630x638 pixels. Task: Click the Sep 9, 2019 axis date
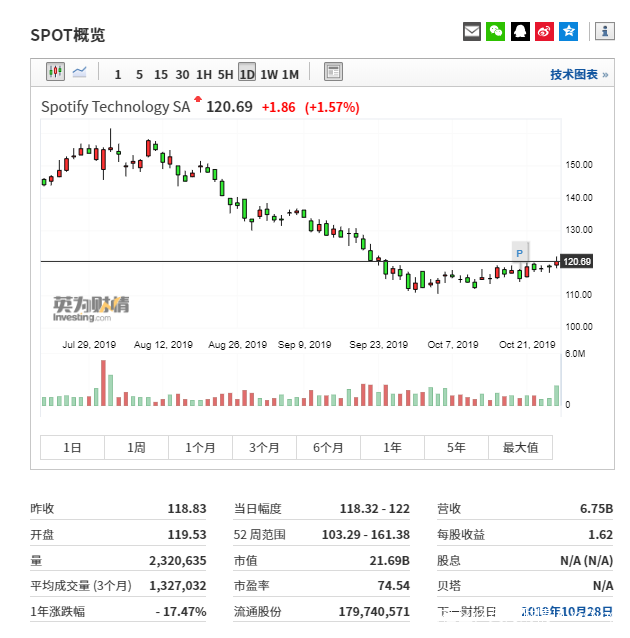point(304,345)
